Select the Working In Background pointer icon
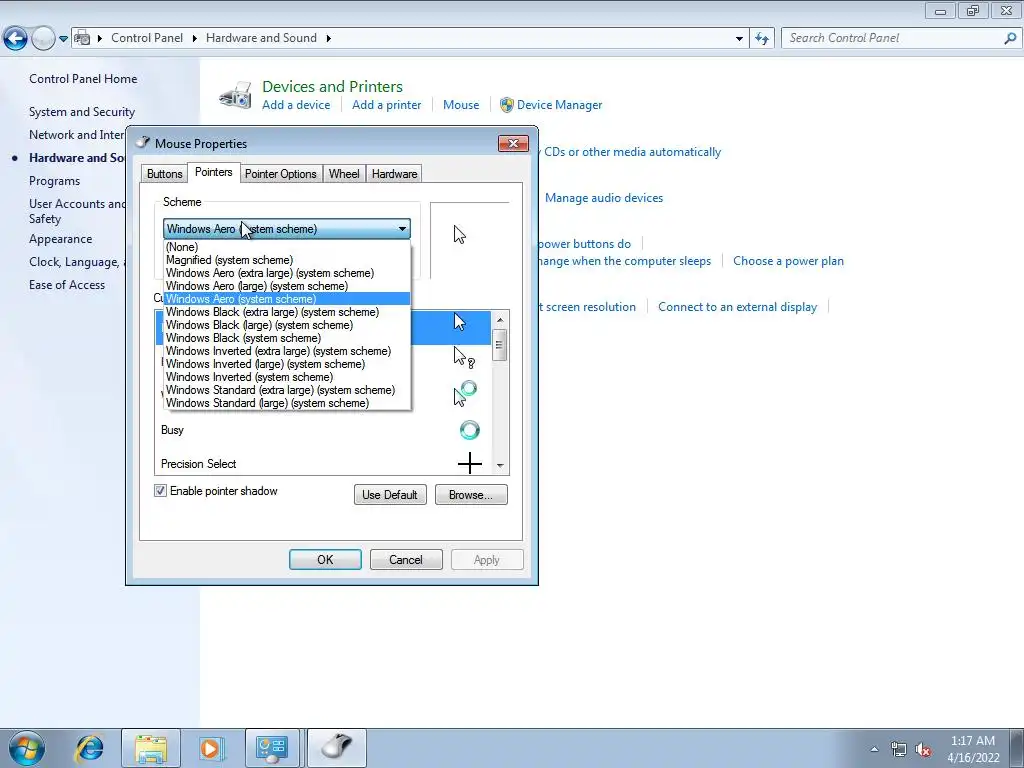The width and height of the screenshot is (1024, 768). click(465, 393)
